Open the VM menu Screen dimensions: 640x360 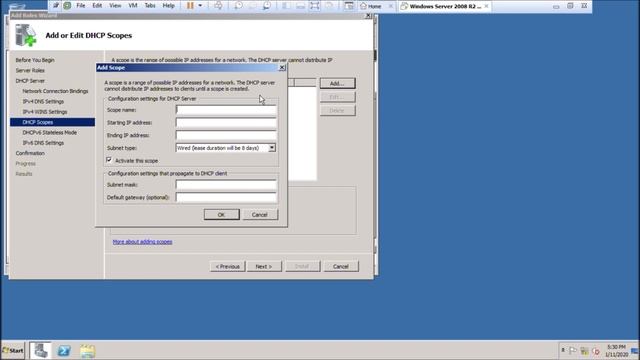click(x=133, y=6)
